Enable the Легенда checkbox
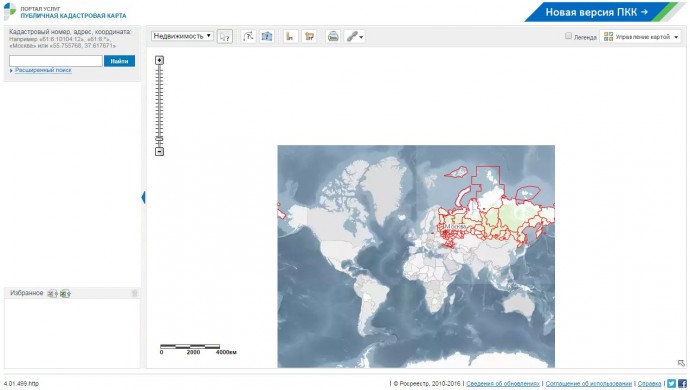 pyautogui.click(x=568, y=36)
